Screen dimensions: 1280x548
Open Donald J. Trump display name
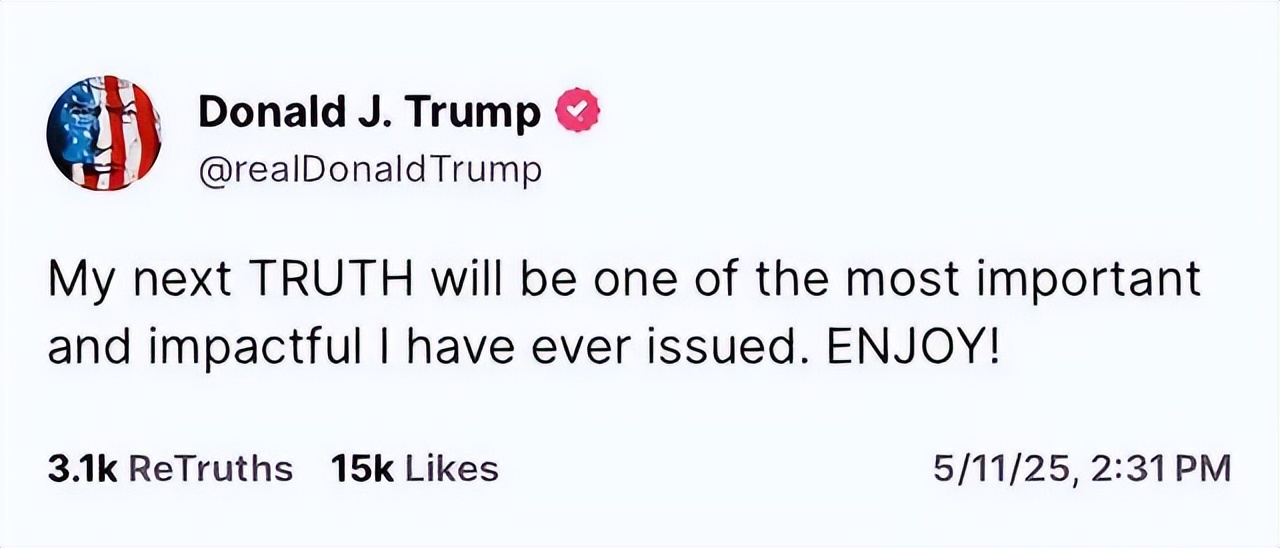coord(369,111)
